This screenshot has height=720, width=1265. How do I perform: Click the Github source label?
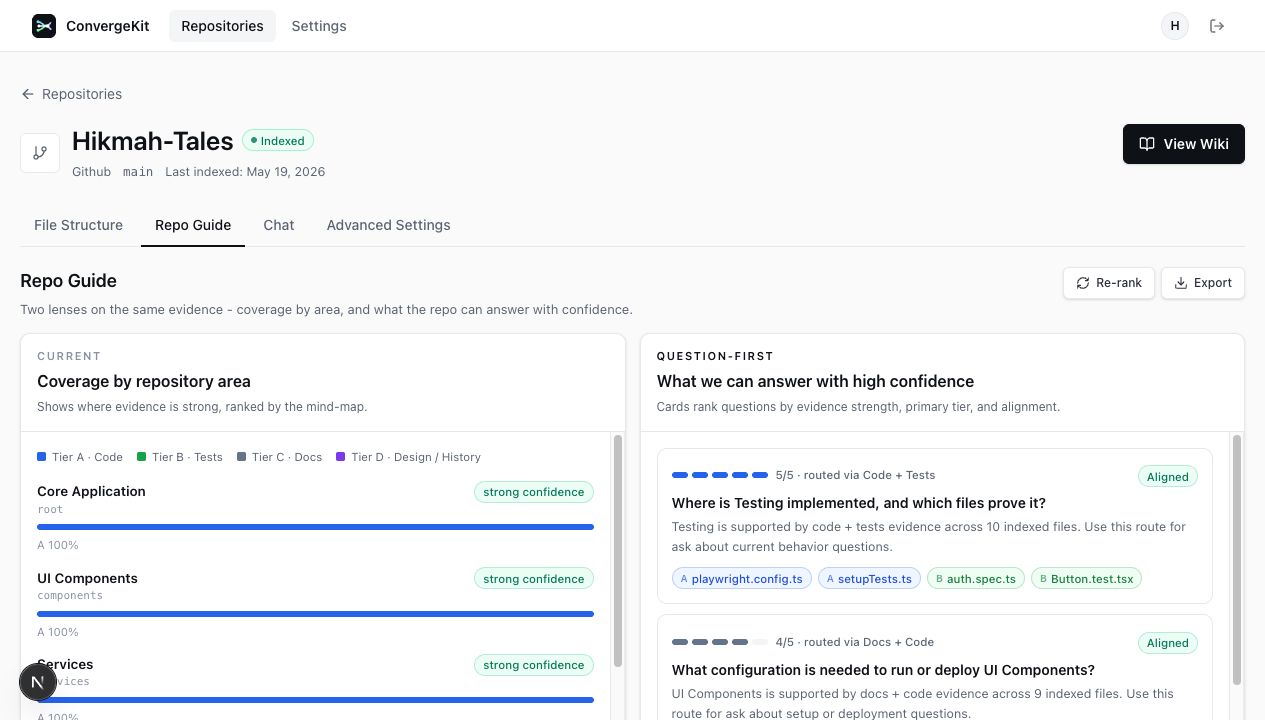92,172
